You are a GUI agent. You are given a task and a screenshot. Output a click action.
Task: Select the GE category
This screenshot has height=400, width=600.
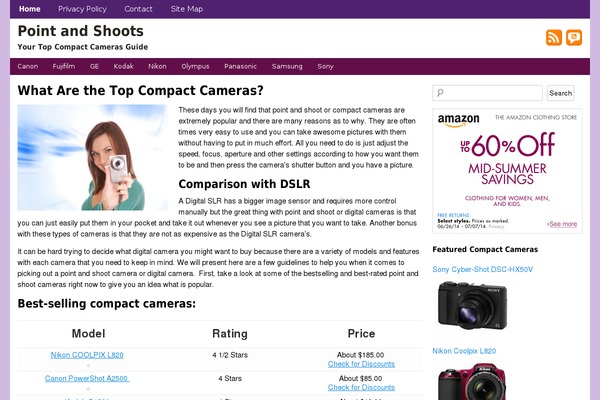(x=94, y=66)
